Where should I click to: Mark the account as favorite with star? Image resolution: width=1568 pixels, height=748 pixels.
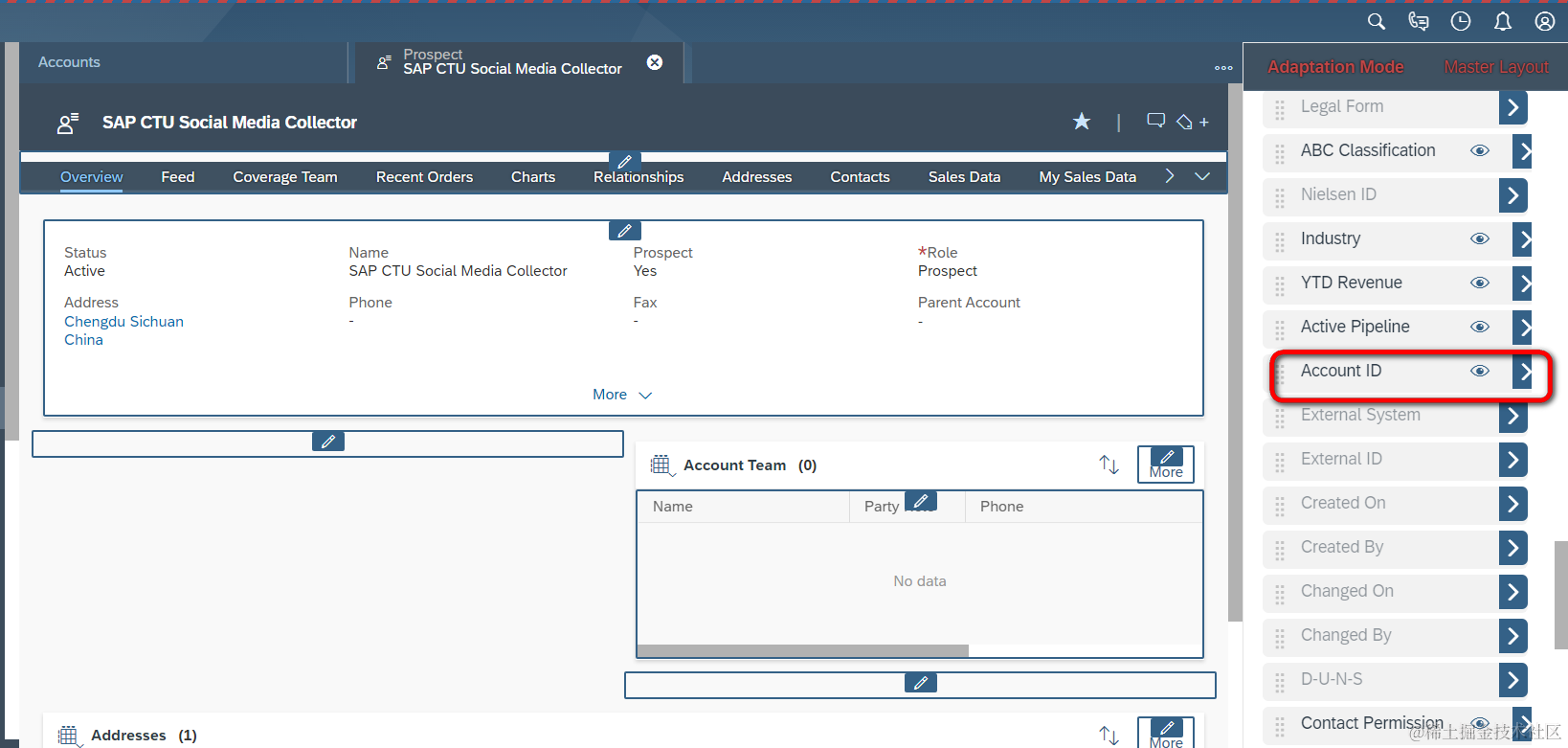pos(1082,122)
